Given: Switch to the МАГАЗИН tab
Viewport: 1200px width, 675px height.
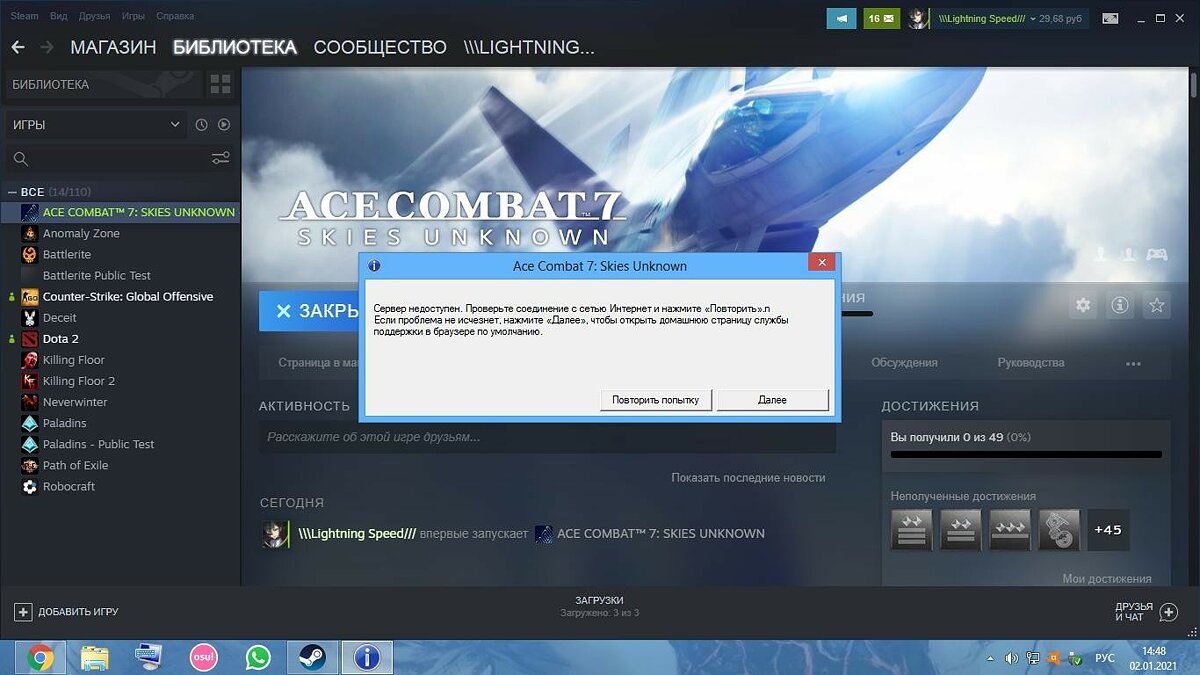Looking at the screenshot, I should 113,47.
